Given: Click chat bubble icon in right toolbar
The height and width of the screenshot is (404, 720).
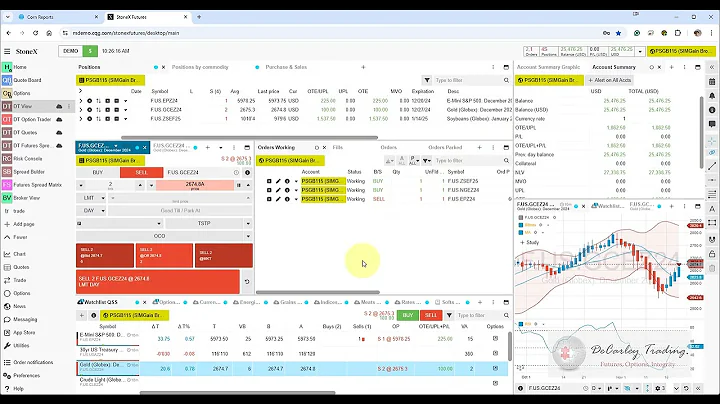Looking at the screenshot, I should [712, 124].
